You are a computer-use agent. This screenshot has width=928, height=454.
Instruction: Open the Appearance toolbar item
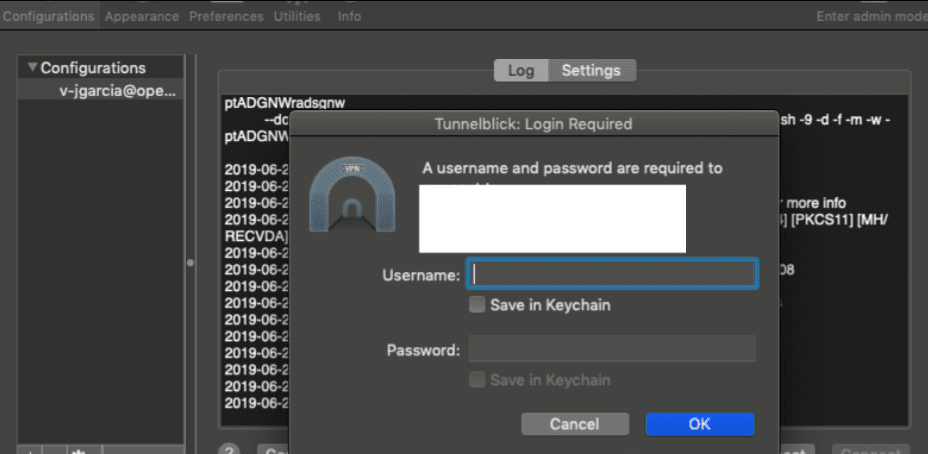[x=142, y=16]
